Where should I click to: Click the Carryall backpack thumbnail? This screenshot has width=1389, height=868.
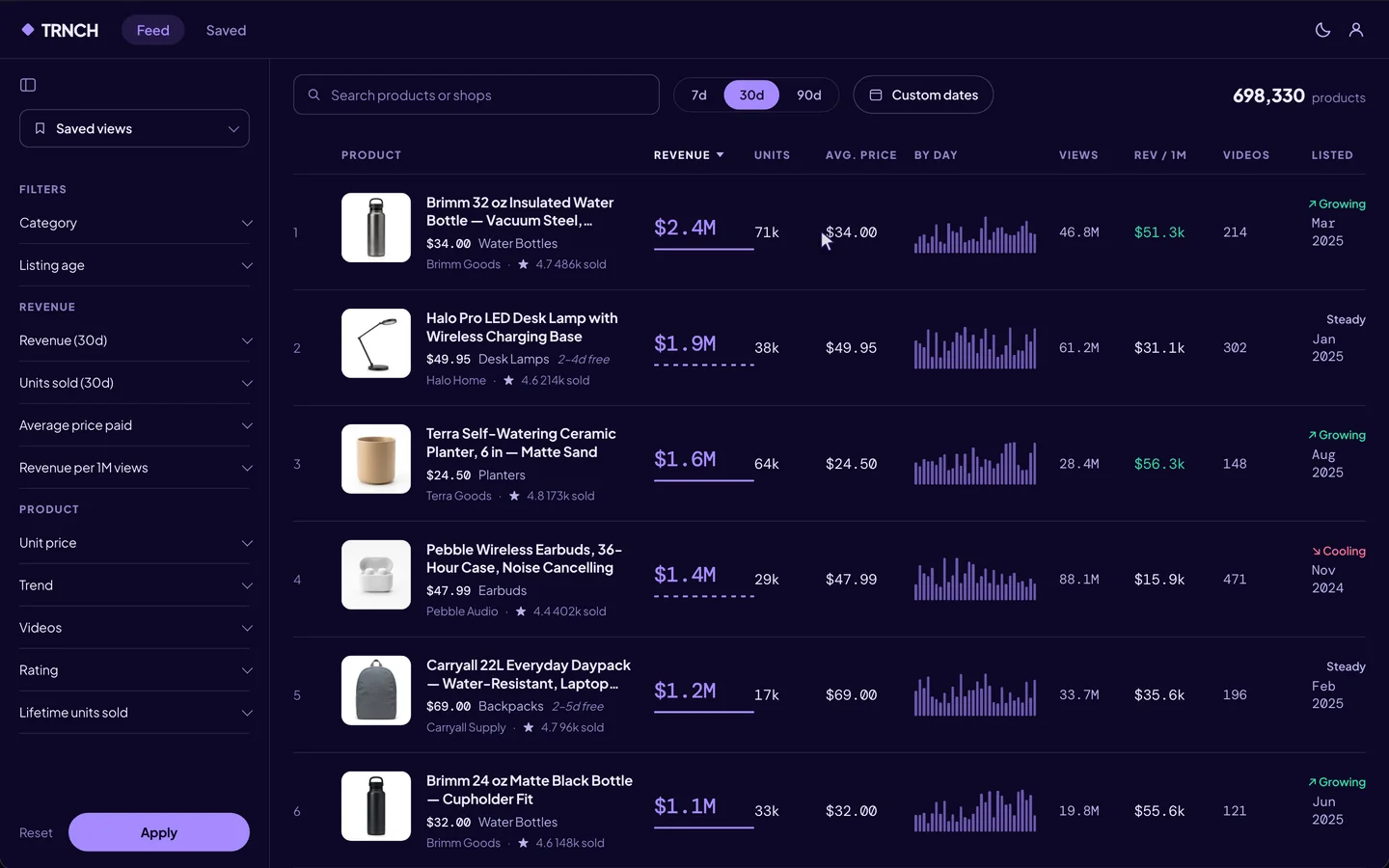[x=376, y=691]
